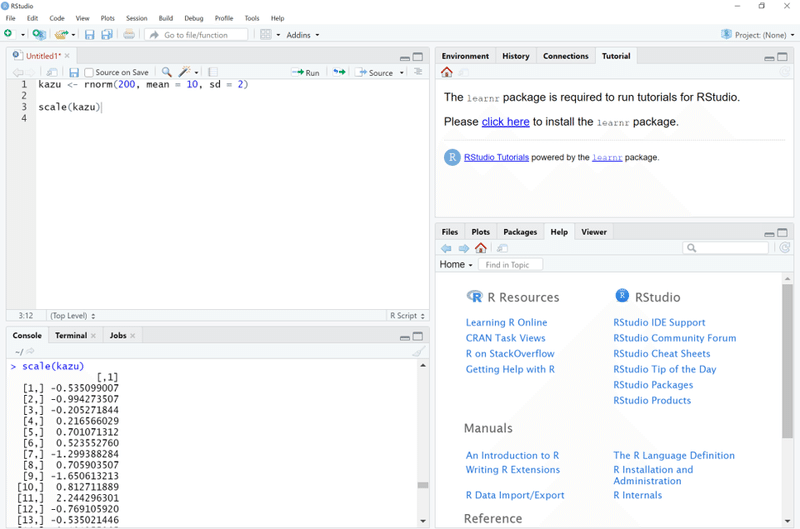800x529 pixels.
Task: Open the Tools menu
Action: pyautogui.click(x=252, y=18)
